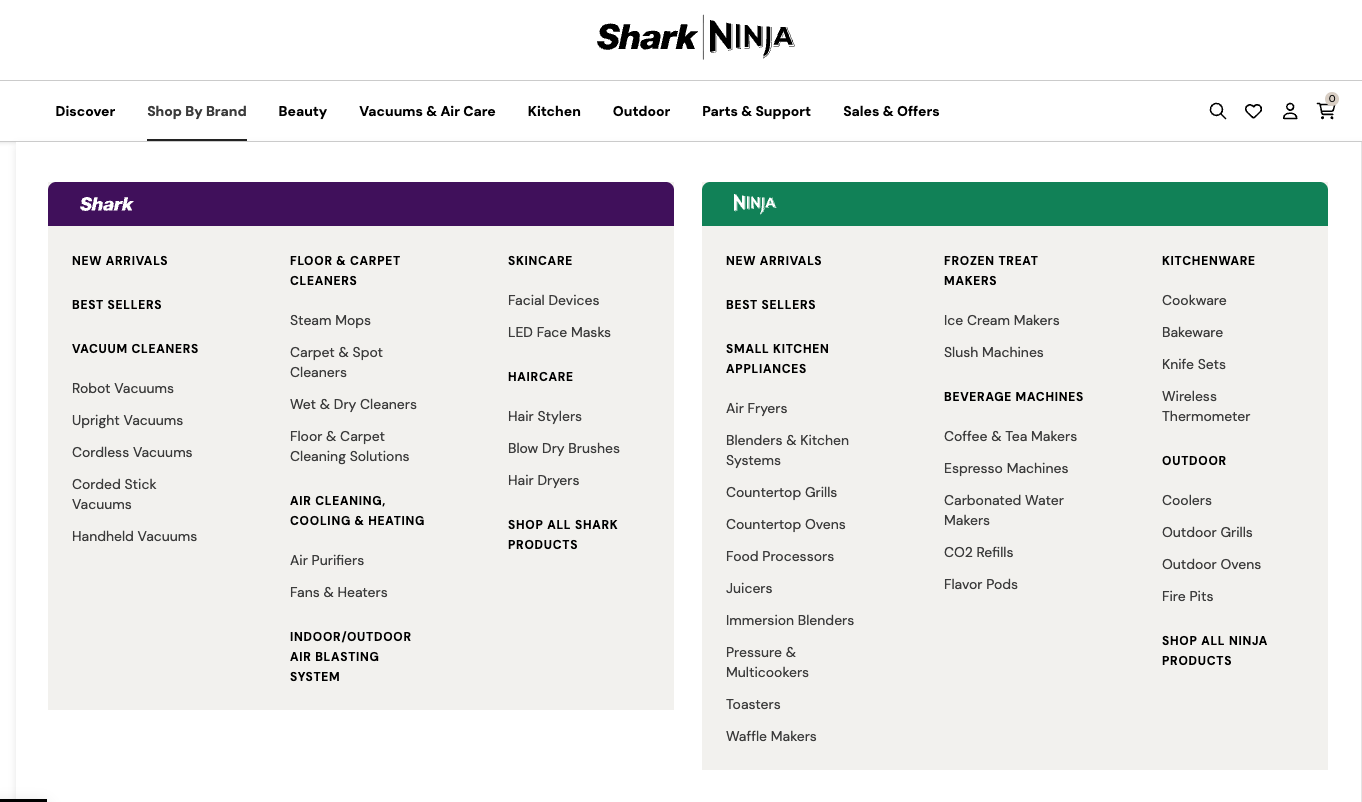The image size is (1362, 802).
Task: Go to Ninja Best Sellers
Action: (x=771, y=305)
